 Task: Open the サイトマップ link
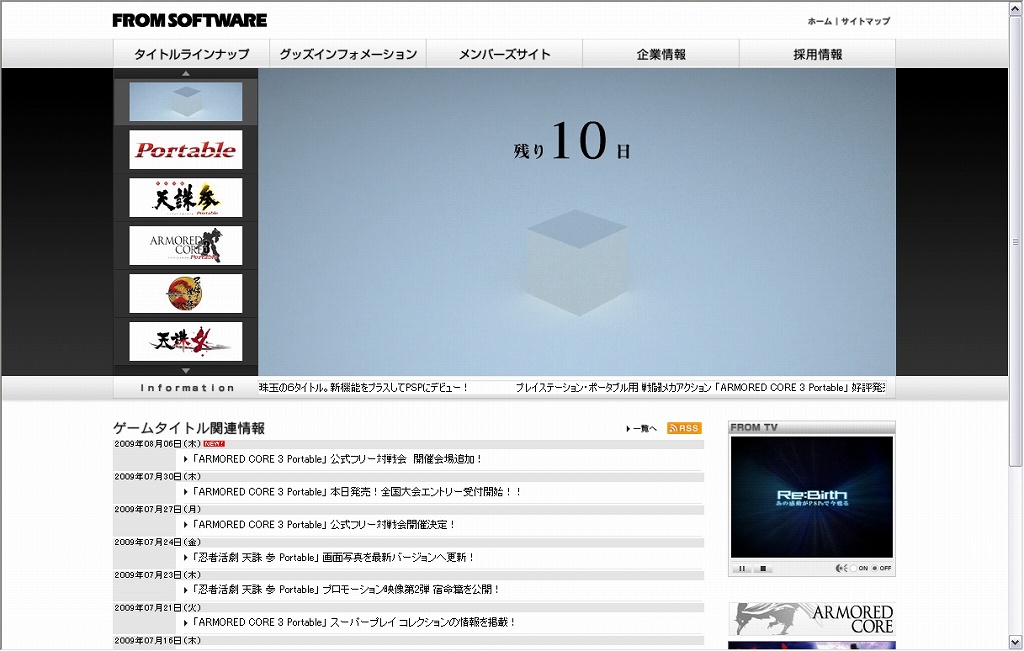[865, 21]
